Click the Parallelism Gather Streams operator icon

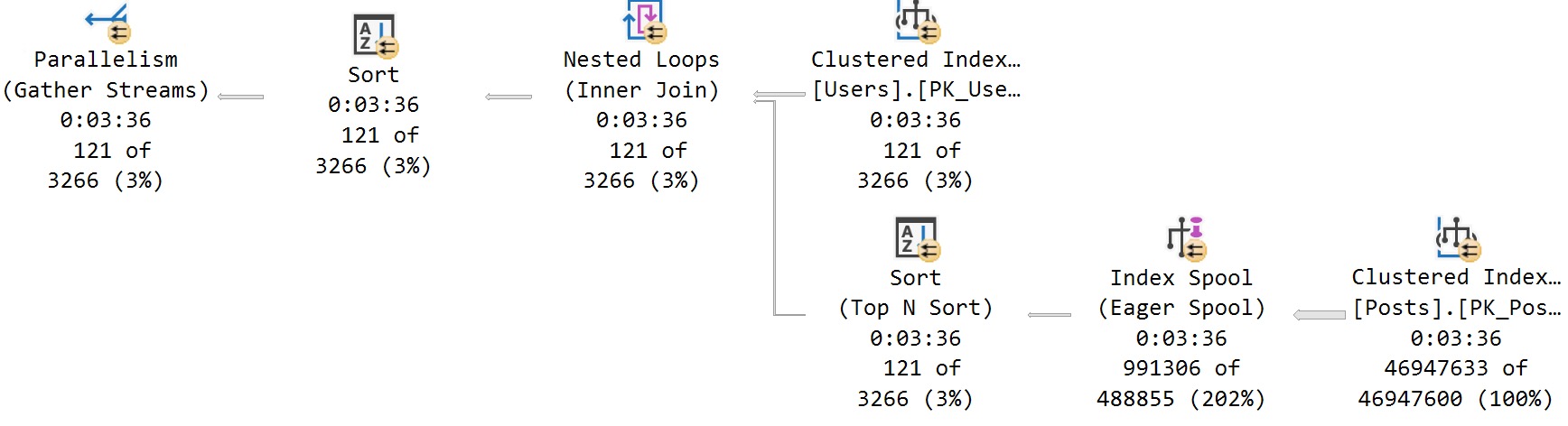click(x=107, y=23)
